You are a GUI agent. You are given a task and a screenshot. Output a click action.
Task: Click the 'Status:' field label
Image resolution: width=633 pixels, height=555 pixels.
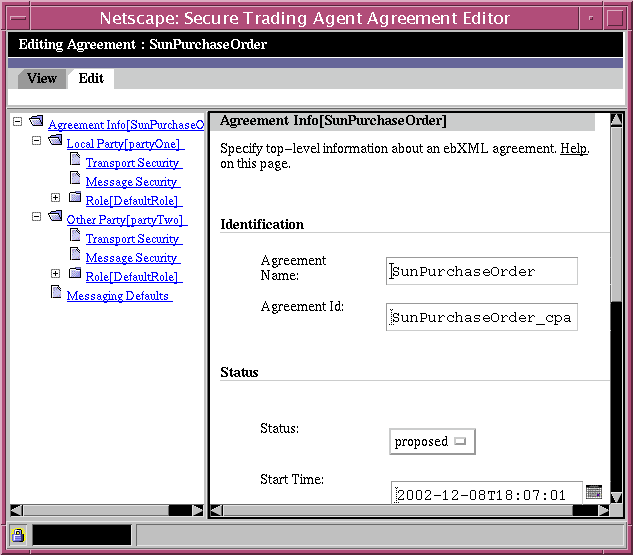(x=279, y=428)
